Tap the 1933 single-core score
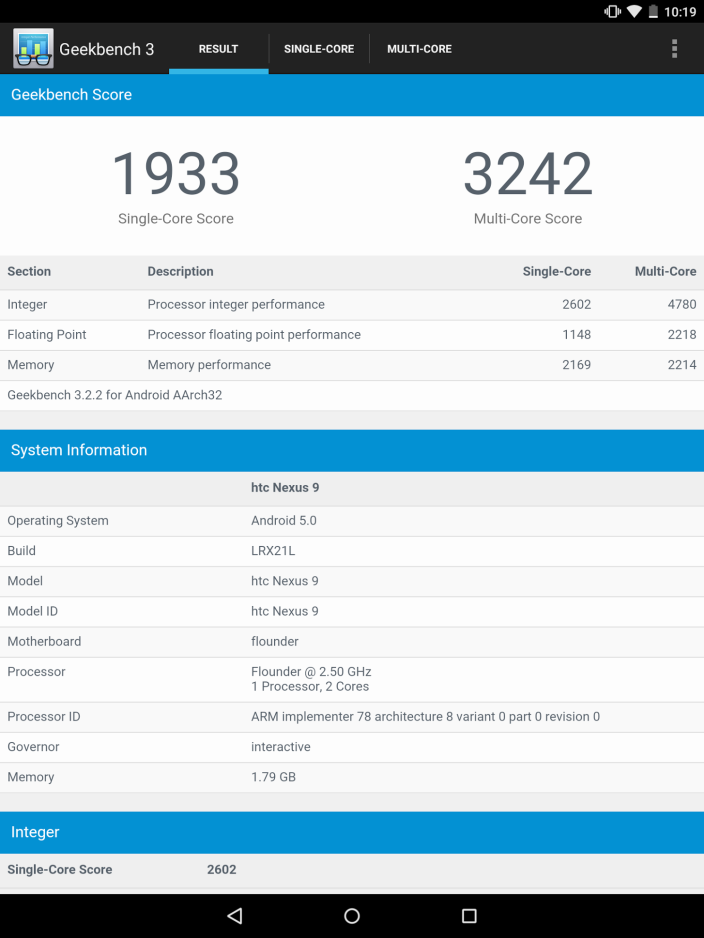 click(176, 175)
